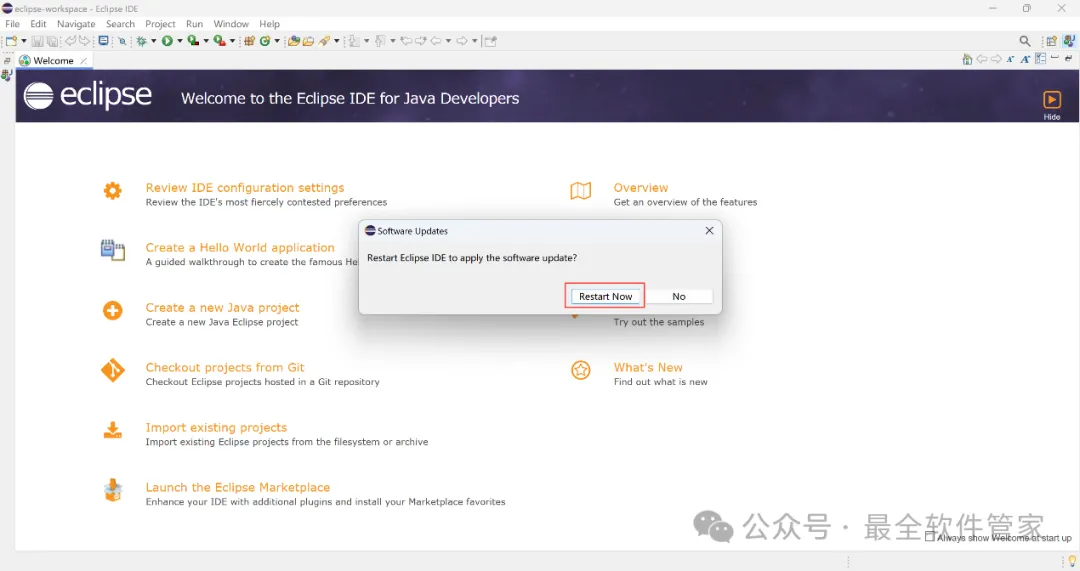This screenshot has height=571, width=1080.
Task: Open the Overview link
Action: 641,187
